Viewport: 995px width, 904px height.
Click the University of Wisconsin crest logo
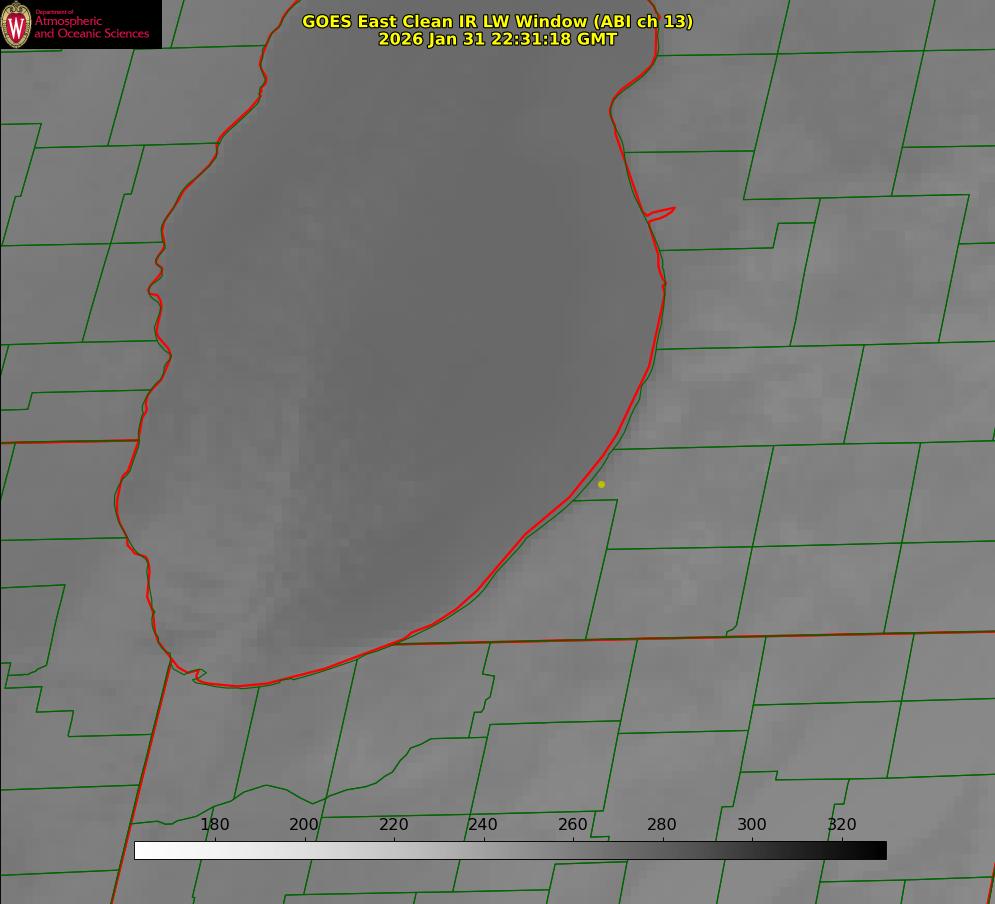click(16, 24)
